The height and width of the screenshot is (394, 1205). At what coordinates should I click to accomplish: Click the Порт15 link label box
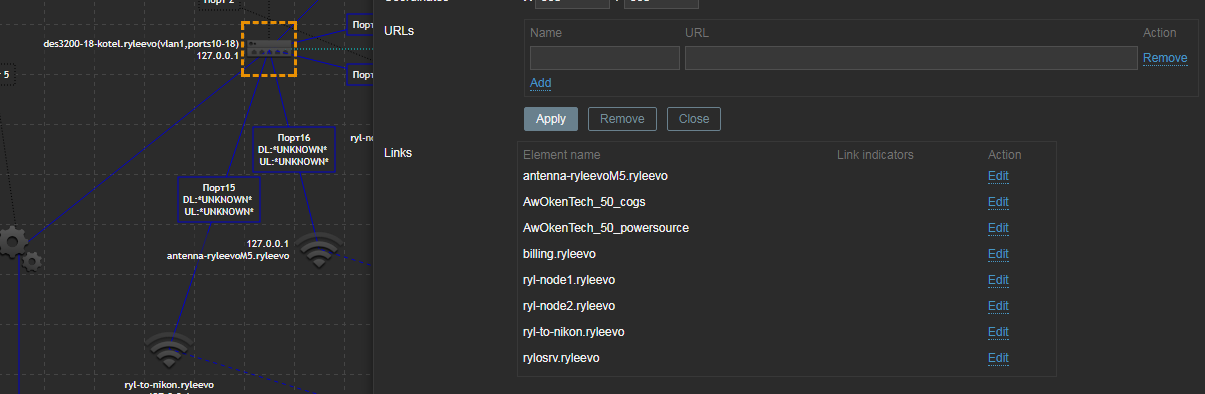(x=219, y=200)
